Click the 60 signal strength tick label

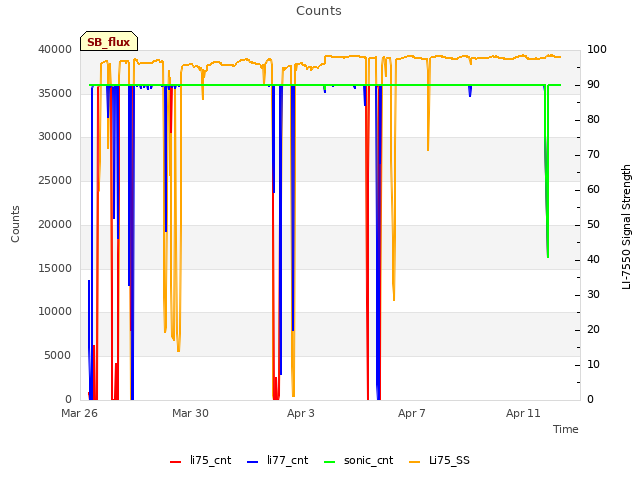pyautogui.click(x=593, y=190)
